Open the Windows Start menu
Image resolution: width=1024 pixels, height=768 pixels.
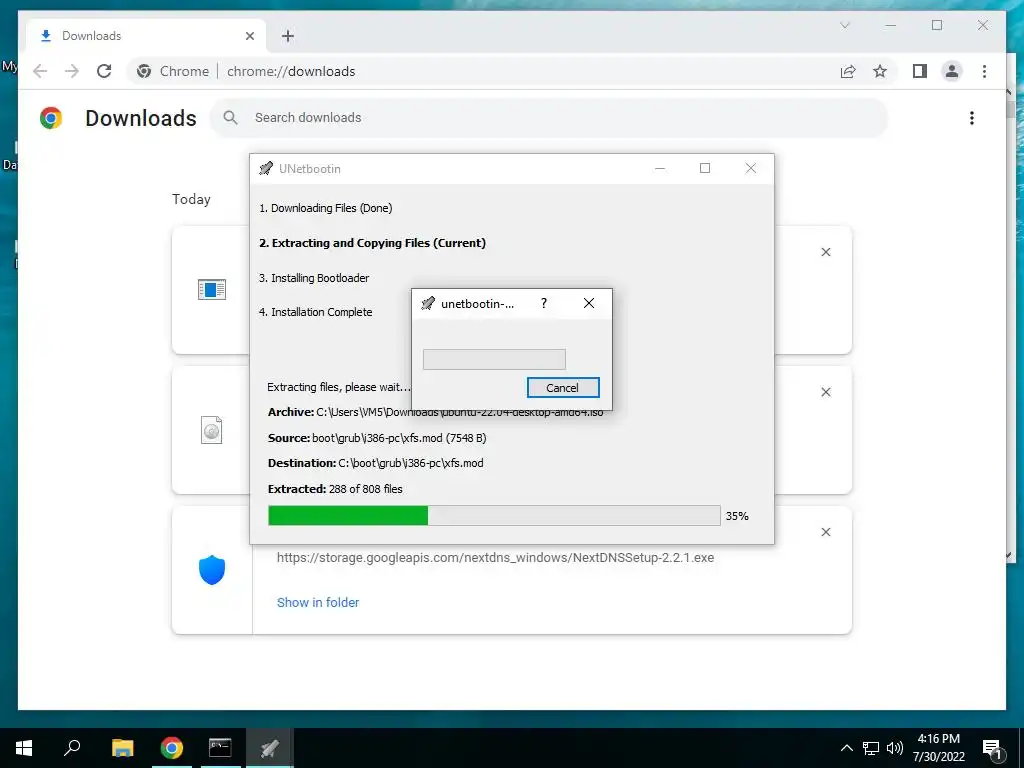(24, 748)
